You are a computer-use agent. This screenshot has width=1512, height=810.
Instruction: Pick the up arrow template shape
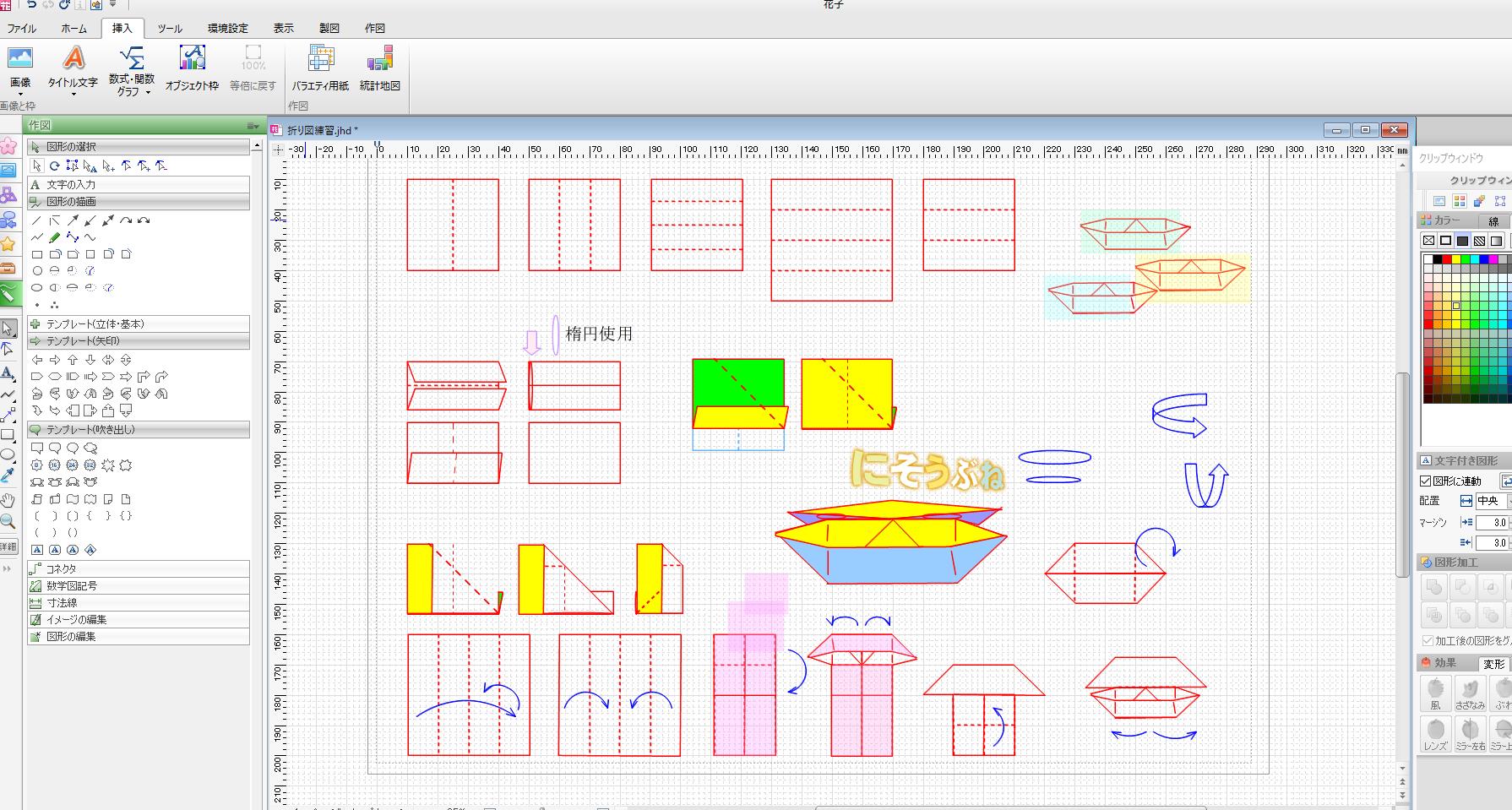(73, 360)
